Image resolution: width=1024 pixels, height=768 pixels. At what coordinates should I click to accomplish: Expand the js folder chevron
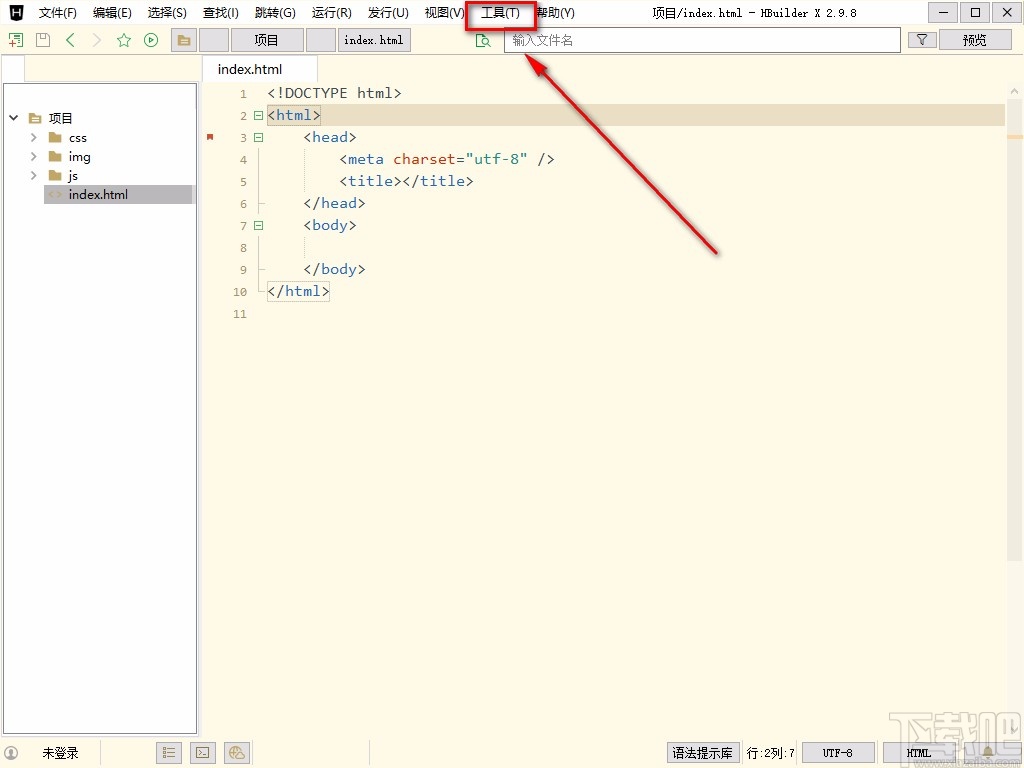coord(33,176)
